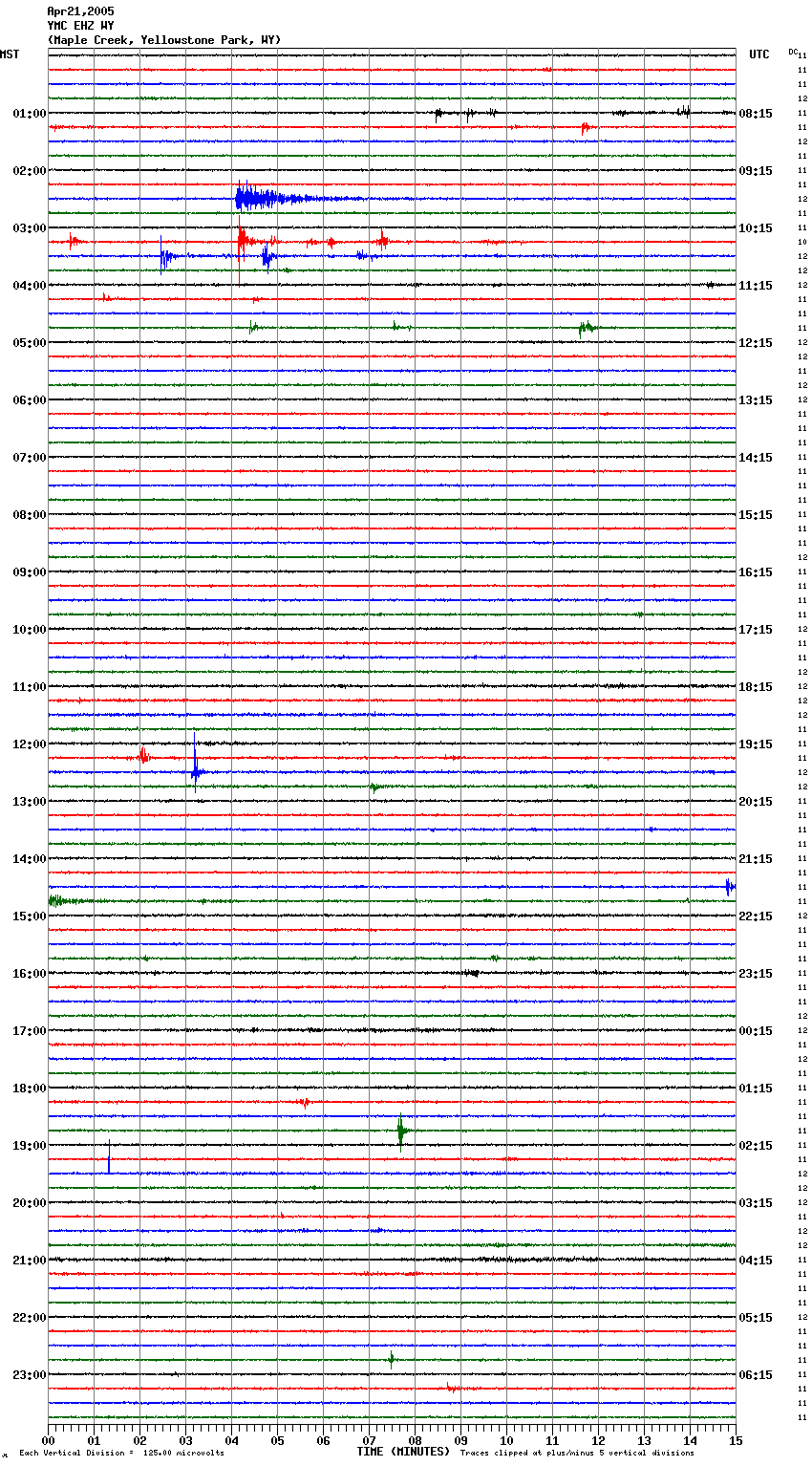Click the 22:00 MST time label

pos(29,1318)
